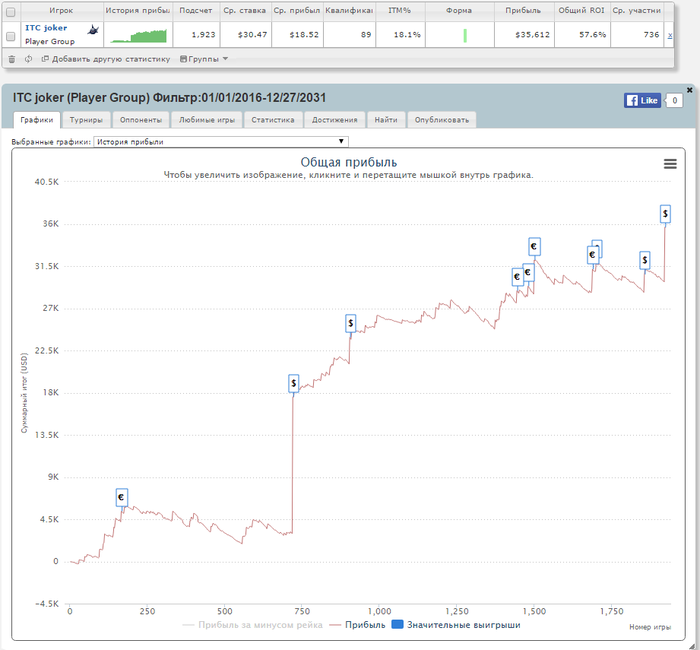Switch to the Турниры tab

tap(87, 120)
